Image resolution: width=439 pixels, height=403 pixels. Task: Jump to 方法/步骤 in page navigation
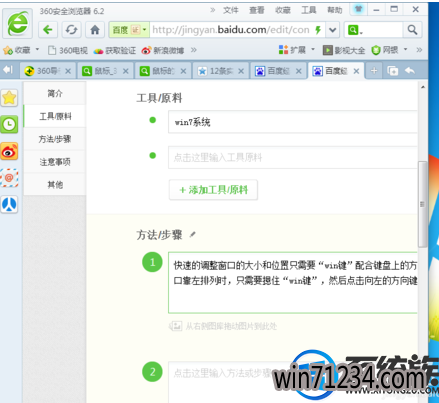coord(55,139)
